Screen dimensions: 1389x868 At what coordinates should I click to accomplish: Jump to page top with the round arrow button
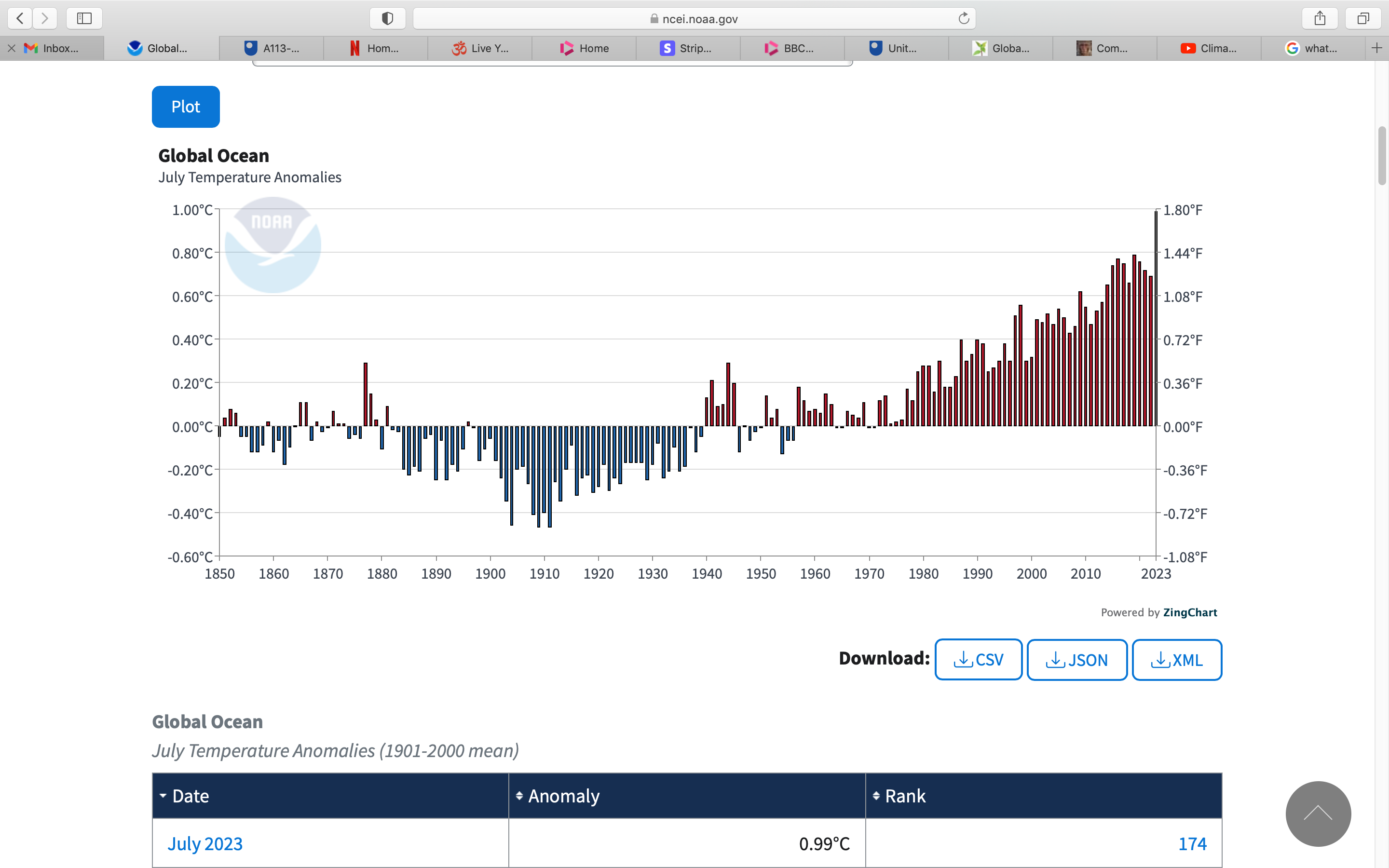point(1318,814)
